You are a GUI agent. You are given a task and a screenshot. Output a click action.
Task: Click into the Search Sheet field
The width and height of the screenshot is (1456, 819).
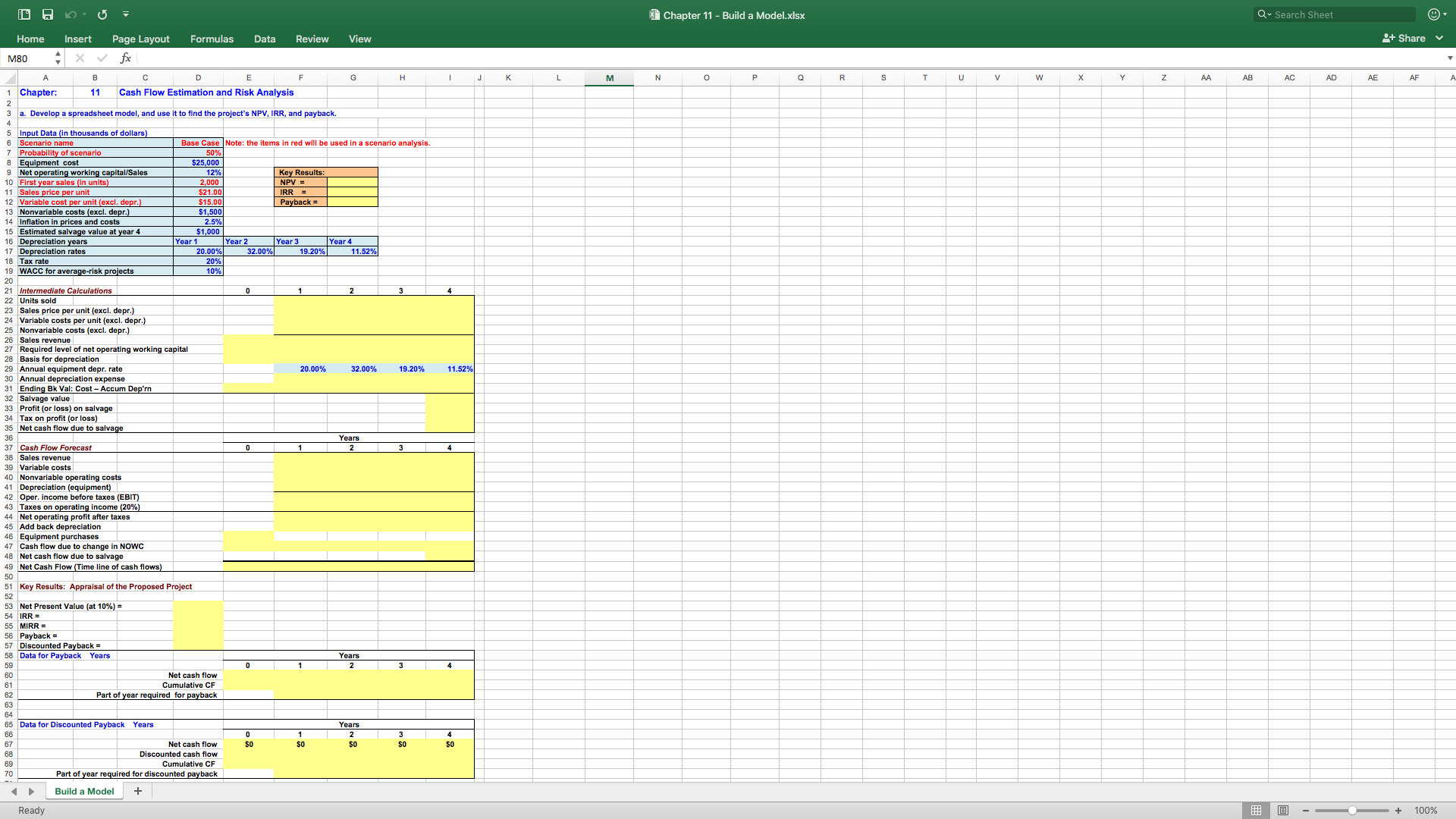click(1342, 14)
